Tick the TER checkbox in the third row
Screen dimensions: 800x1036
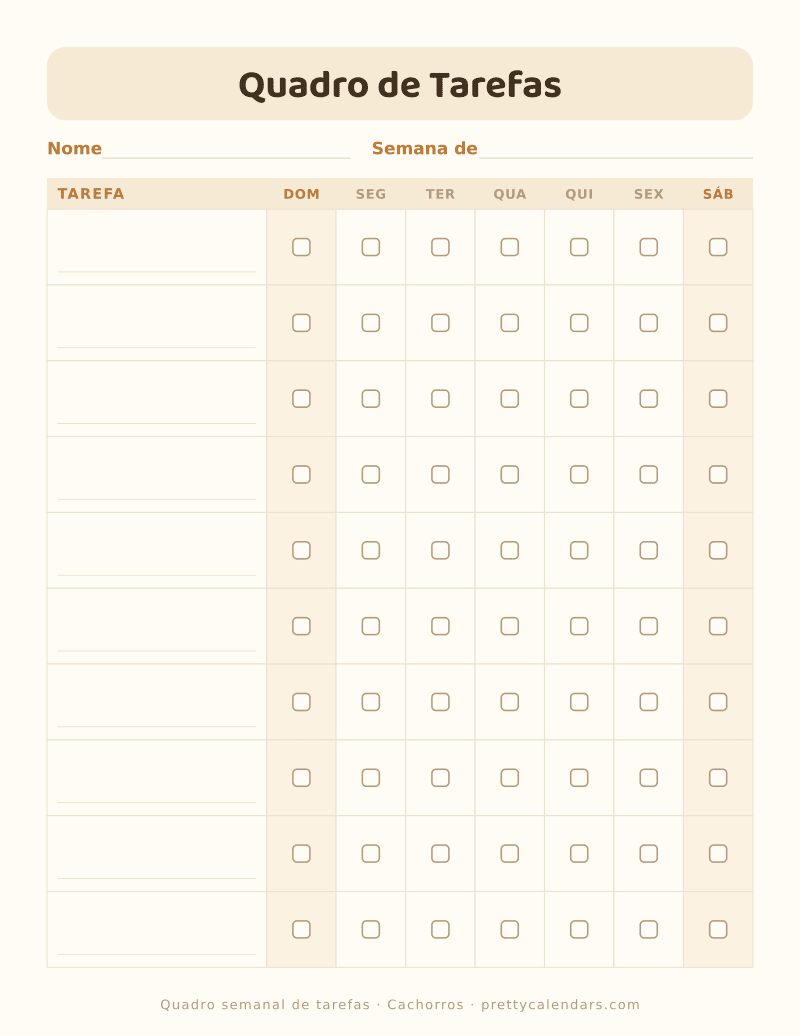440,398
